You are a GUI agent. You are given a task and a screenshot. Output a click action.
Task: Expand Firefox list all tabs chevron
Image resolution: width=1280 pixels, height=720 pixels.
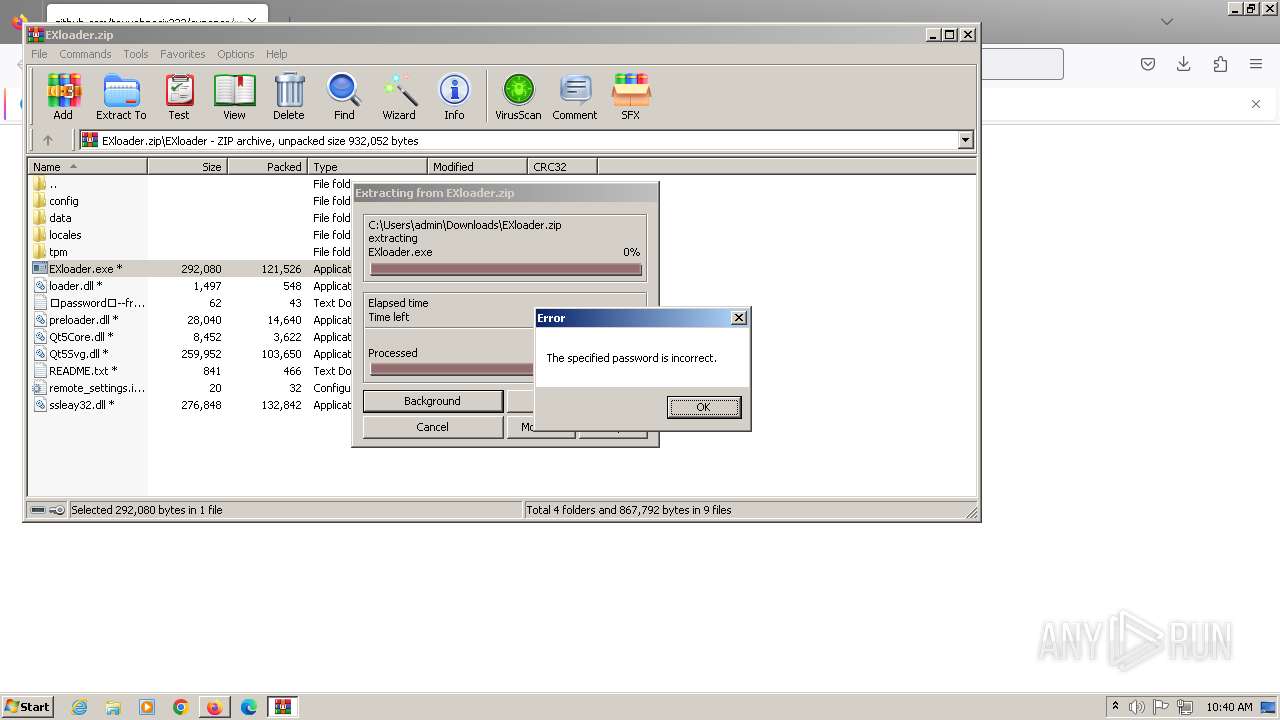pos(1166,21)
